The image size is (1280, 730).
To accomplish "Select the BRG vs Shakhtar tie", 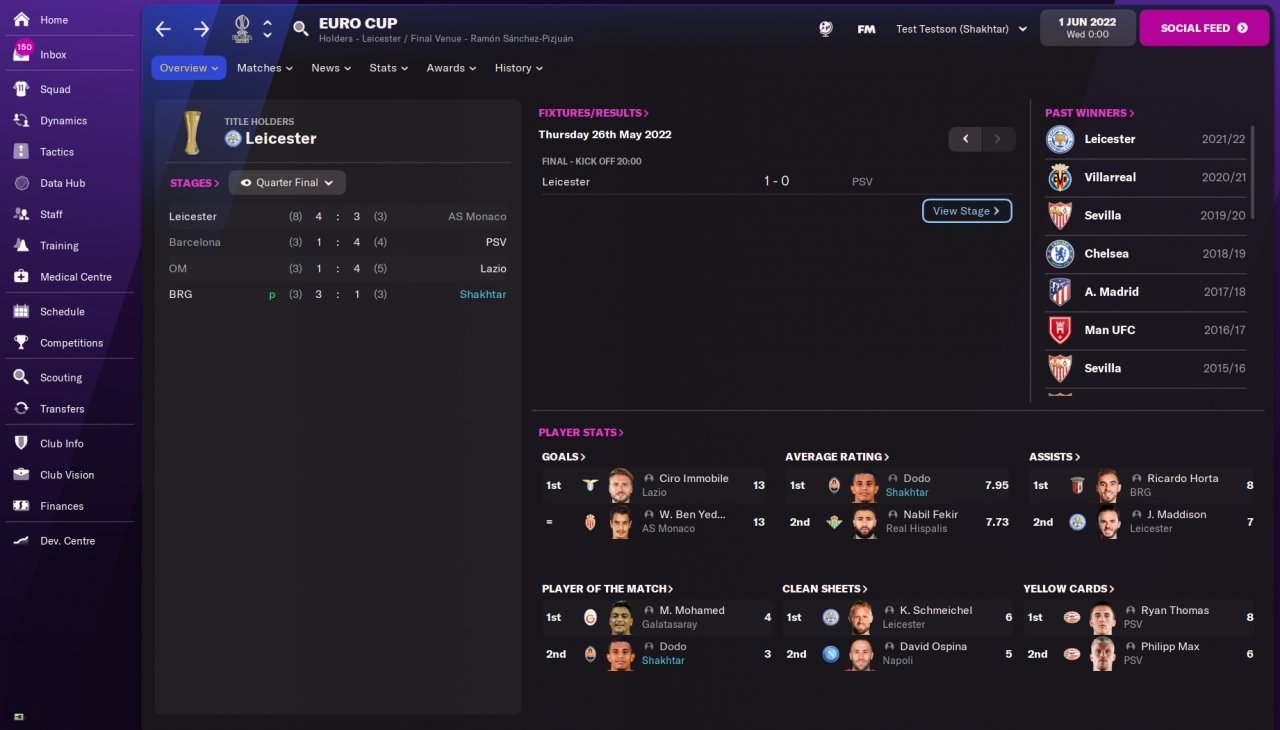I will 338,294.
